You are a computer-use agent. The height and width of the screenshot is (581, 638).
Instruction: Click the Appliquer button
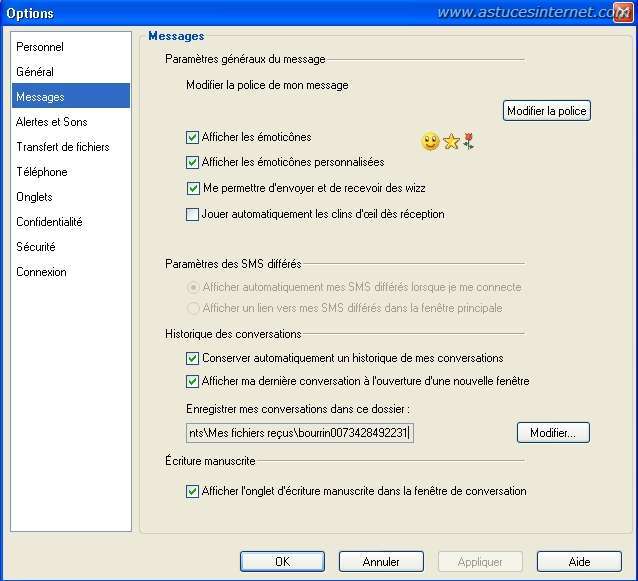click(x=480, y=561)
